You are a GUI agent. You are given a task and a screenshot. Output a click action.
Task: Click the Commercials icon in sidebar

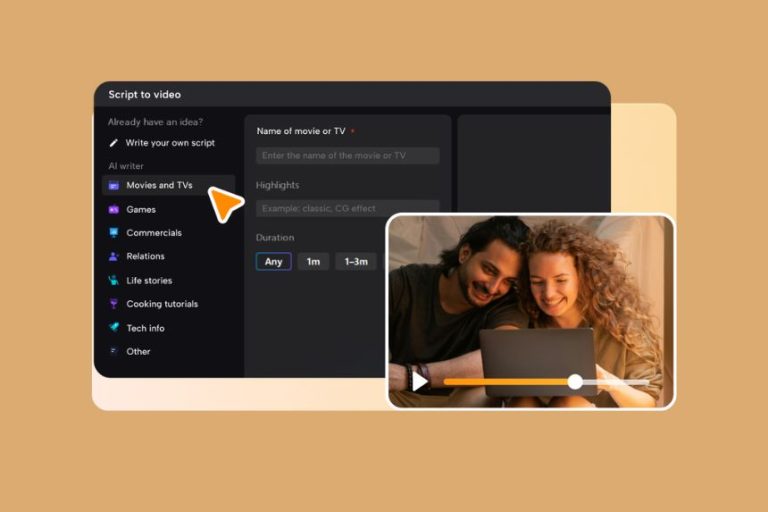(x=114, y=233)
